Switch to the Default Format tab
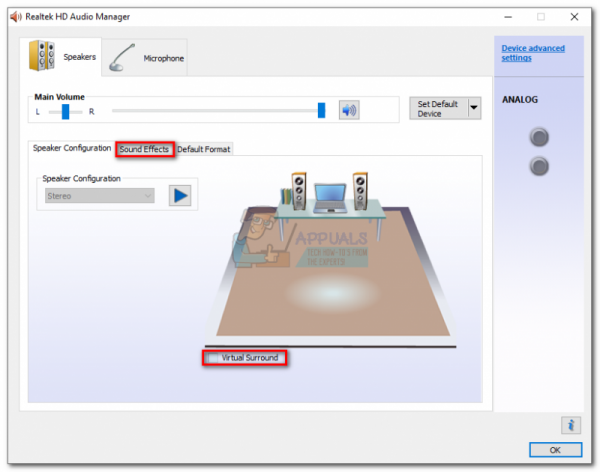The width and height of the screenshot is (600, 472). click(x=204, y=149)
